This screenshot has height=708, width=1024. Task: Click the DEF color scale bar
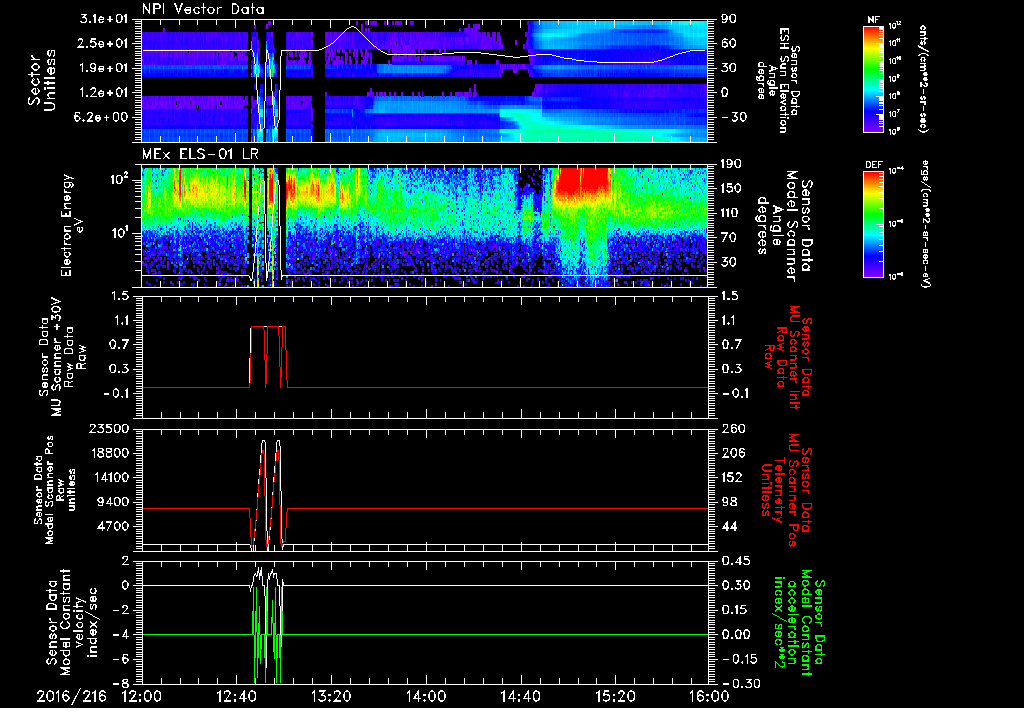click(873, 225)
